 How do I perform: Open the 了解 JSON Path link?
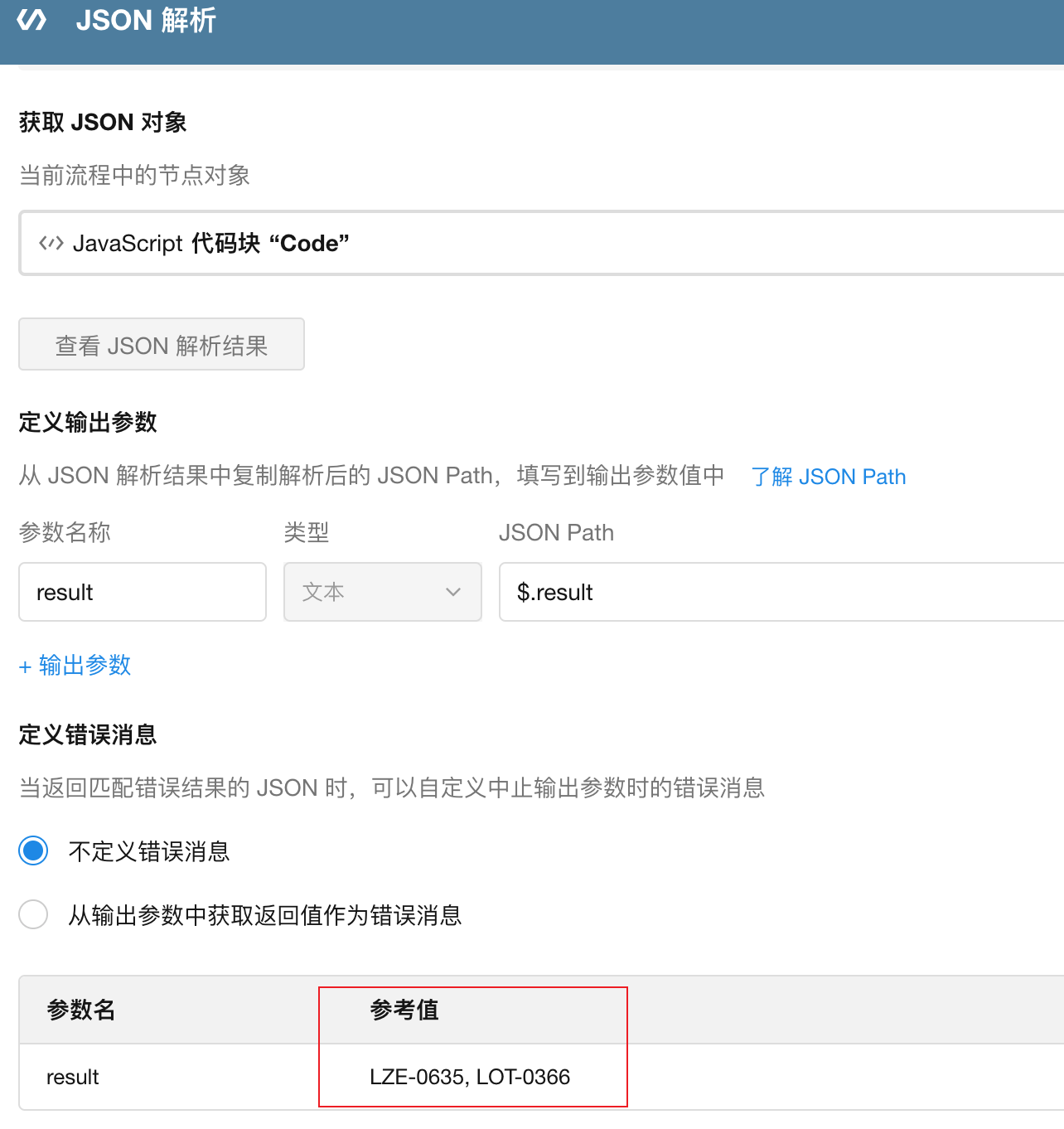[x=828, y=477]
